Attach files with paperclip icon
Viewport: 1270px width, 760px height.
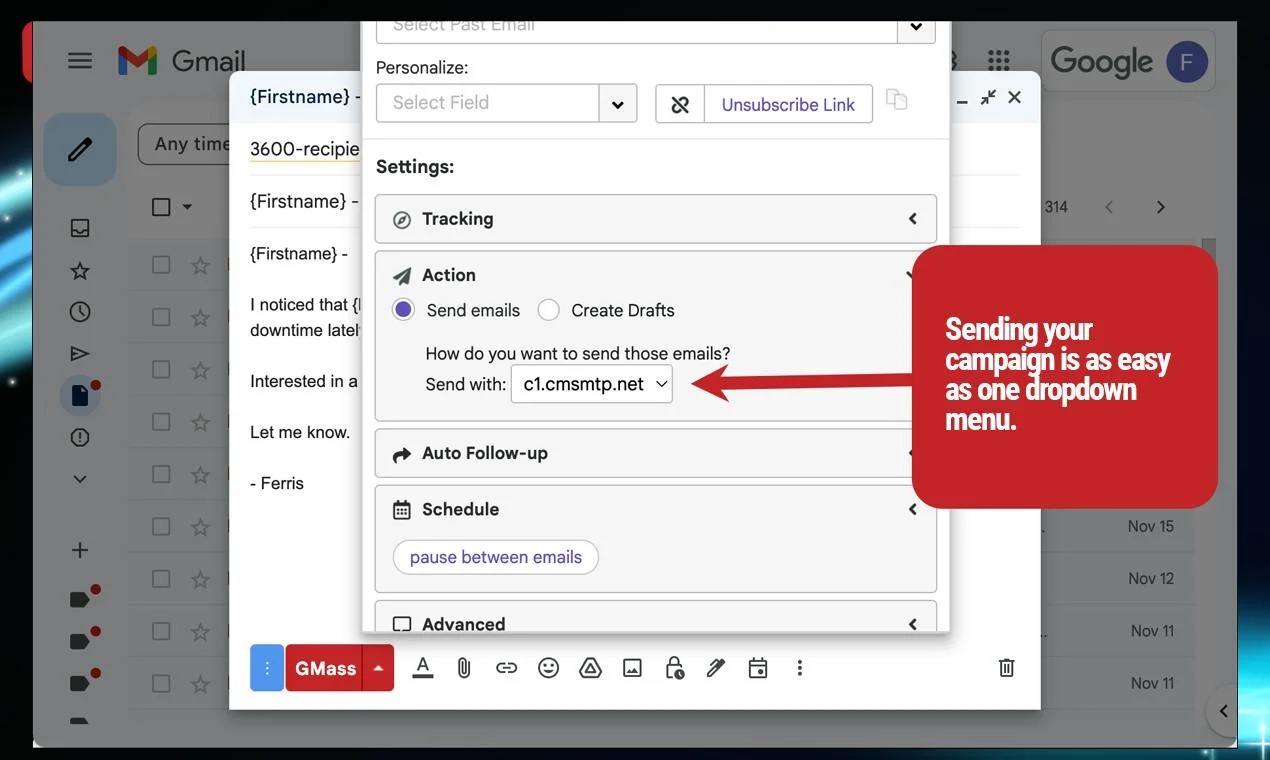tap(464, 668)
